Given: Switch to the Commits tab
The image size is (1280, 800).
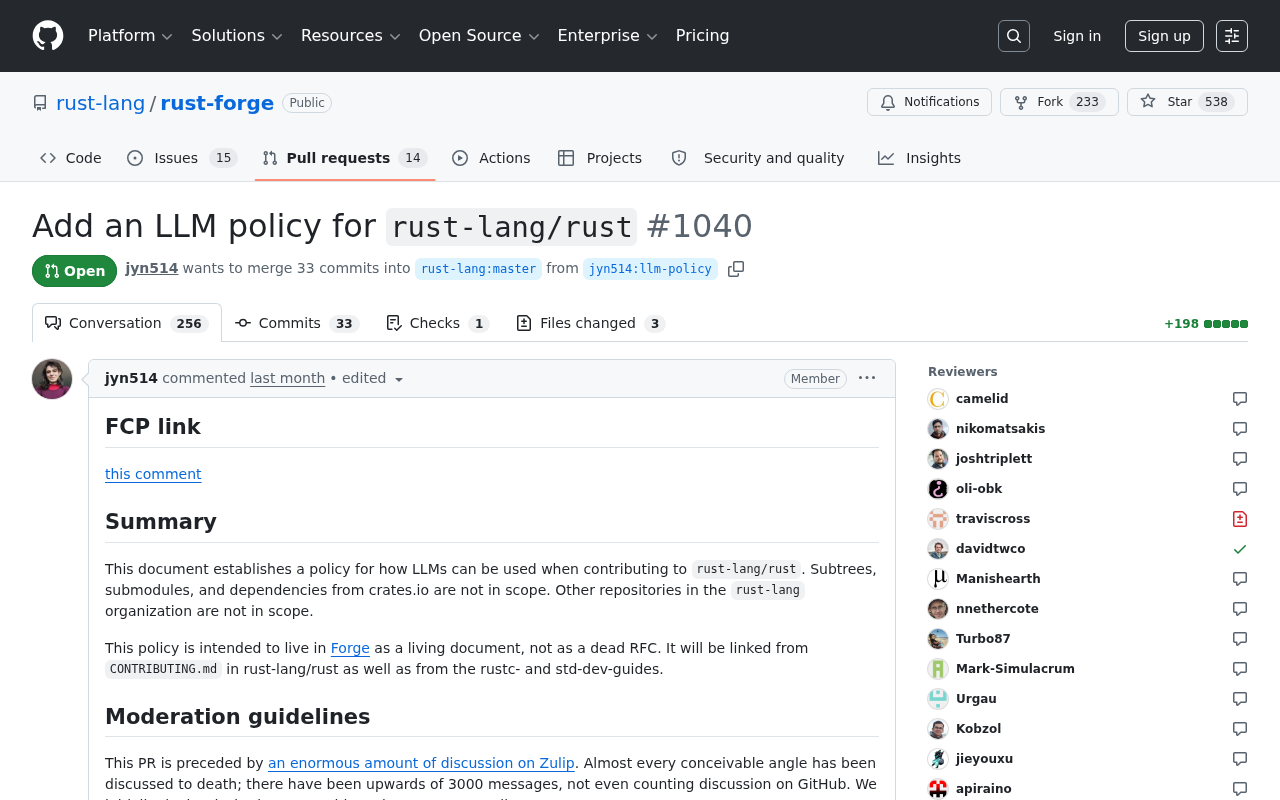Looking at the screenshot, I should [x=297, y=323].
